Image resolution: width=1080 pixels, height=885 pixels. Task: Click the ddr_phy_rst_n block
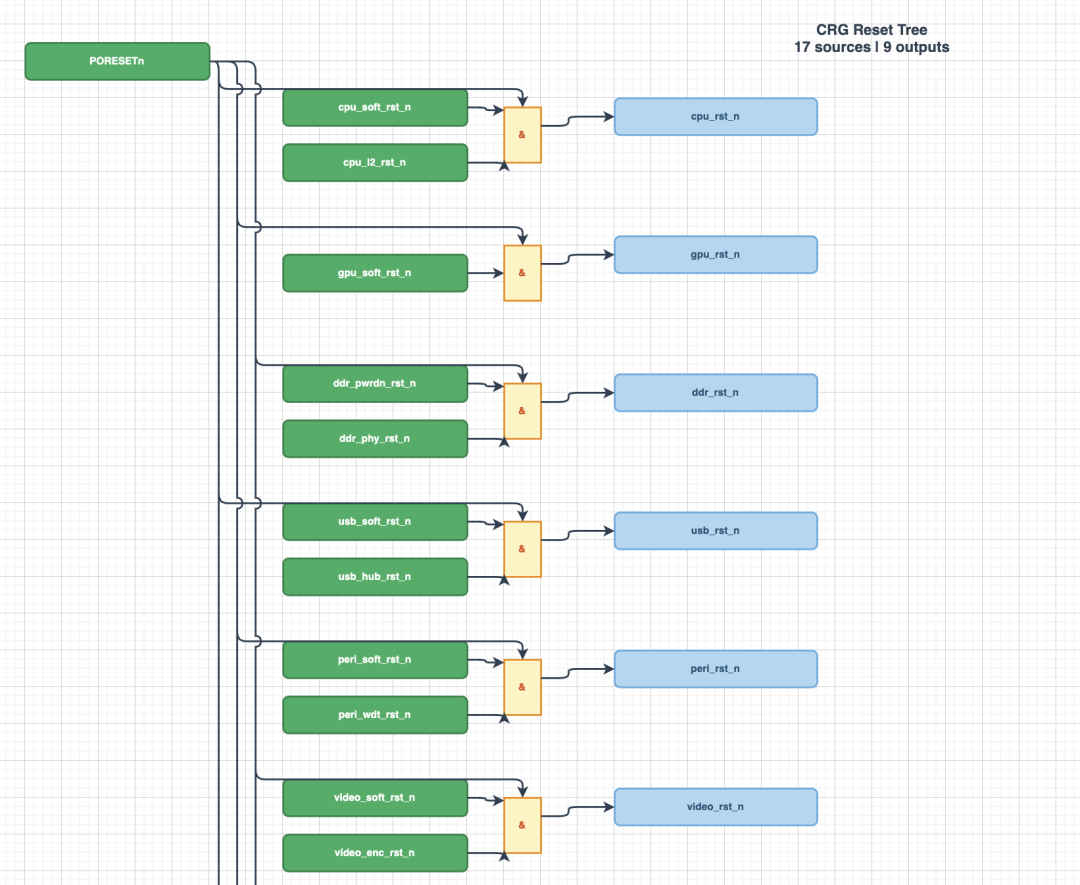tap(375, 439)
